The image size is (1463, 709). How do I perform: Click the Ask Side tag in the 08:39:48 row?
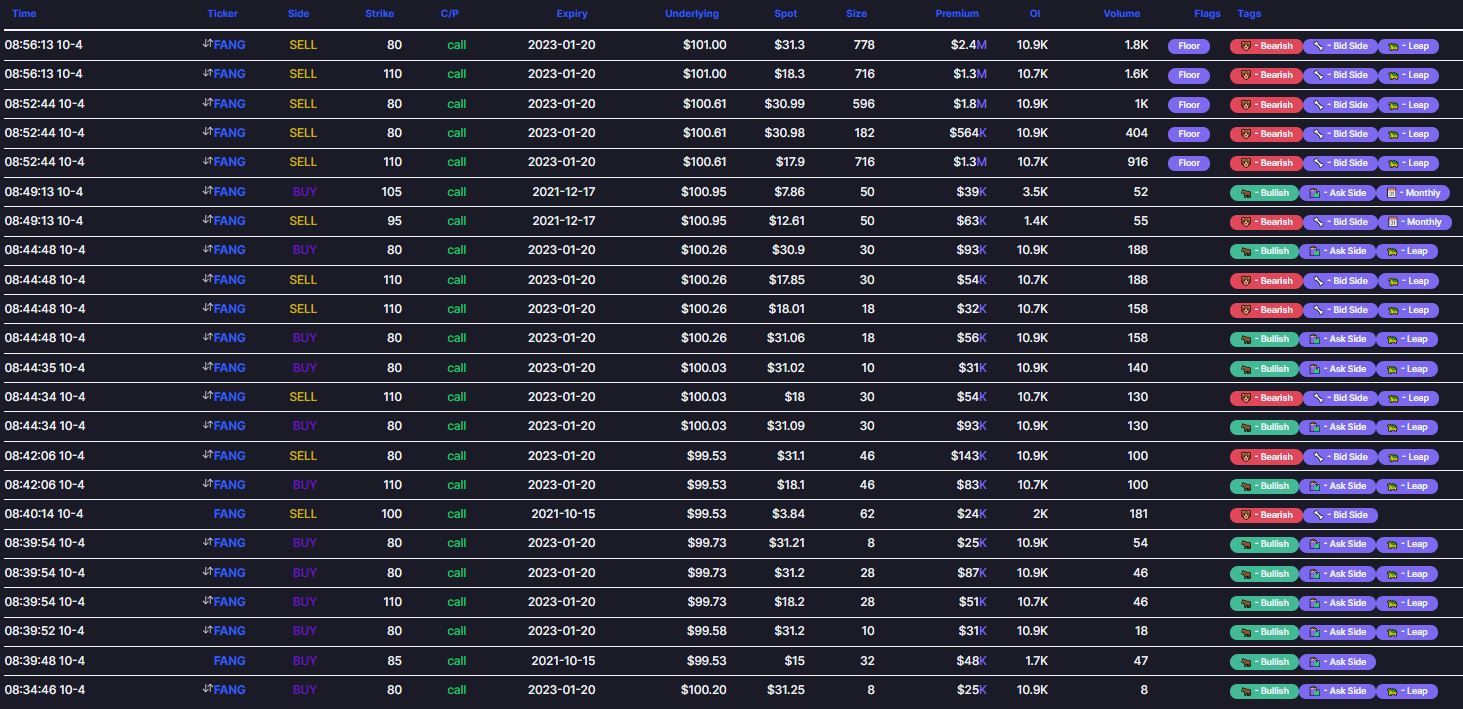click(x=1337, y=662)
